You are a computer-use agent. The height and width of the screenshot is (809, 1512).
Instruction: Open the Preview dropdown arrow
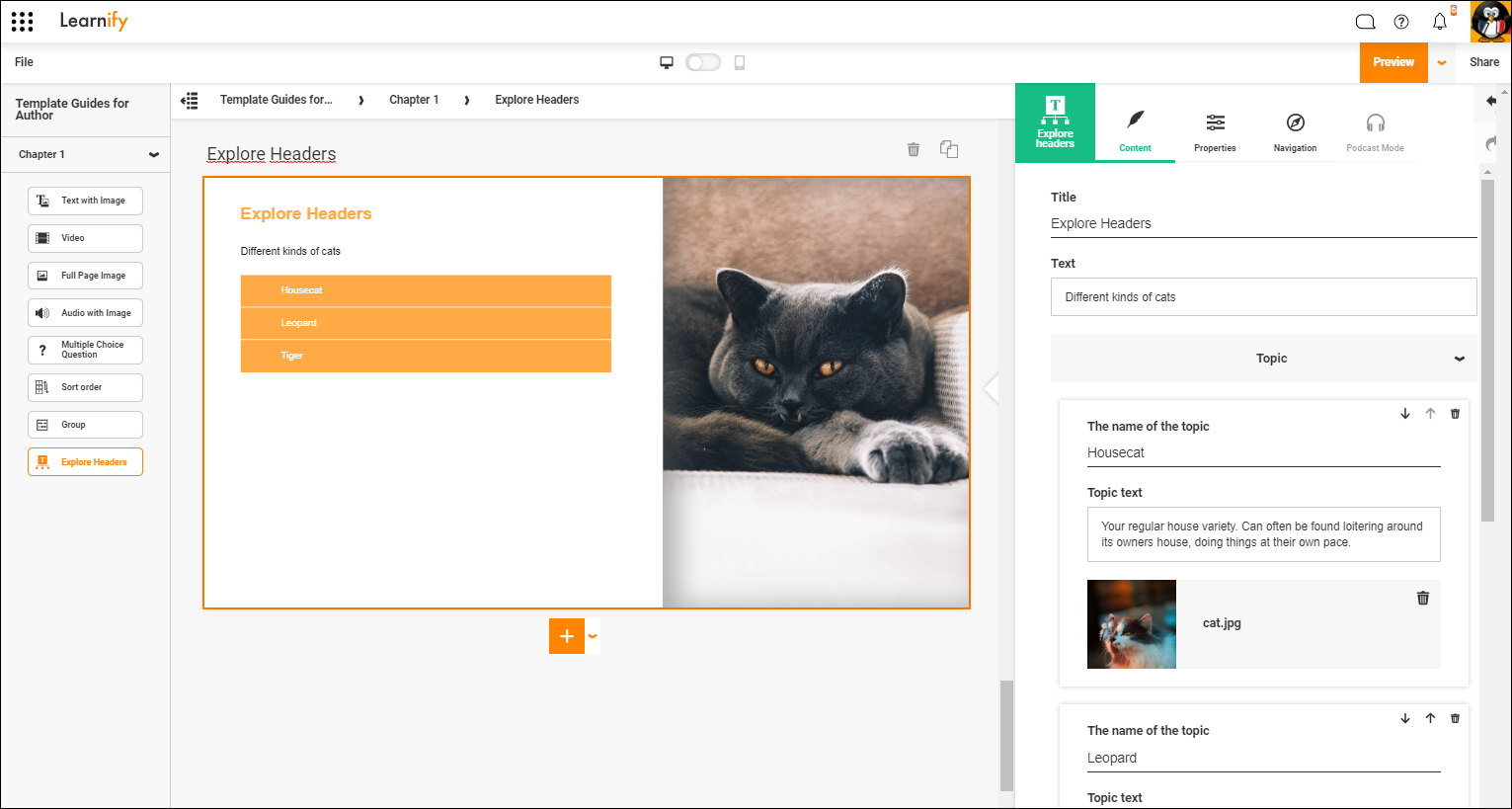[1441, 61]
